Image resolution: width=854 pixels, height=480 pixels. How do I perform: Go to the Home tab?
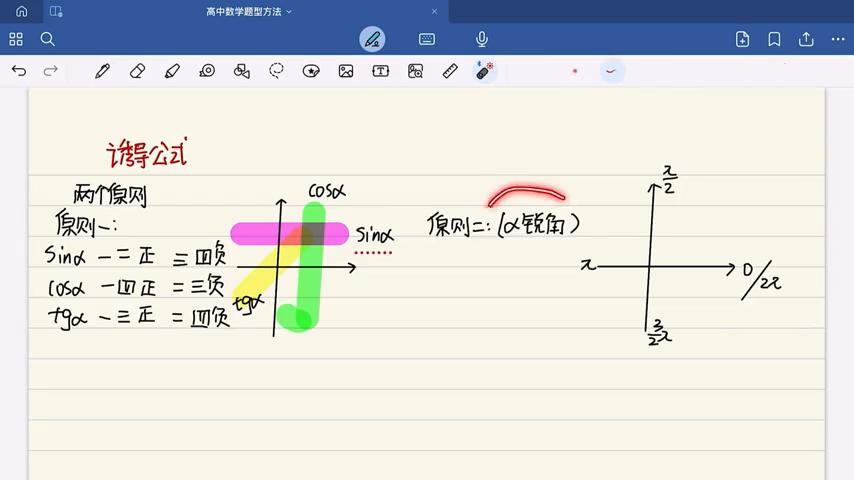pyautogui.click(x=21, y=12)
